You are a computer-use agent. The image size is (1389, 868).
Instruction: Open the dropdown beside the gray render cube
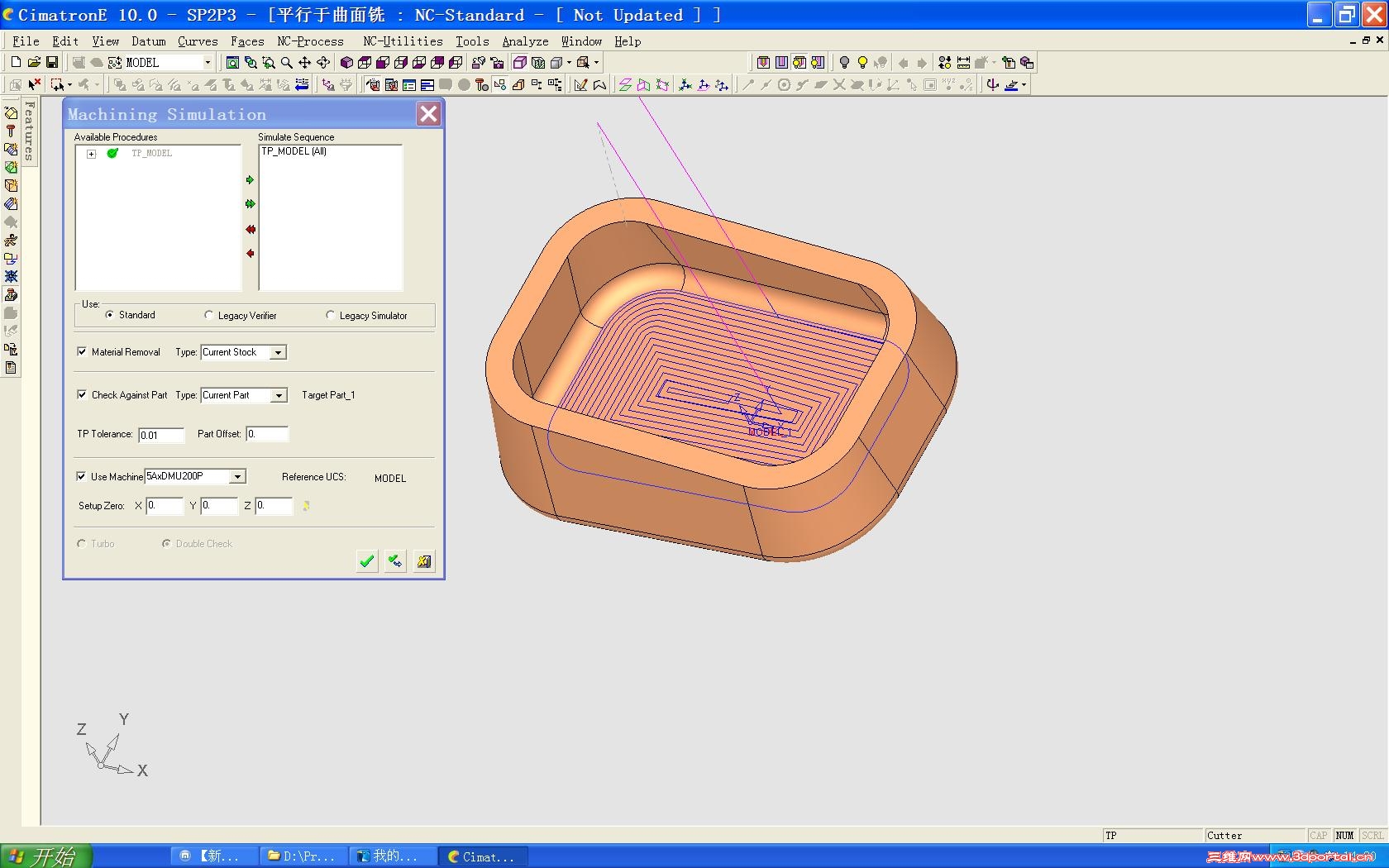click(x=569, y=62)
